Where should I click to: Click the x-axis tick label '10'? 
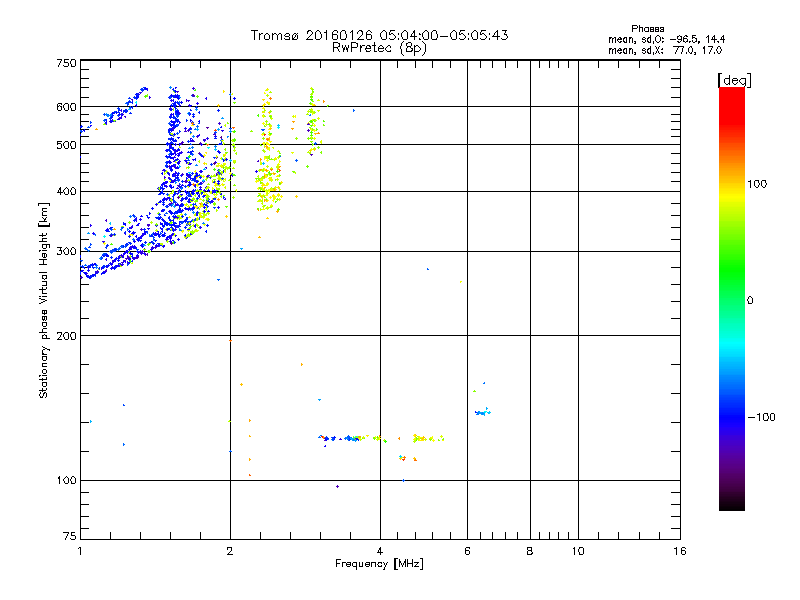[x=578, y=551]
